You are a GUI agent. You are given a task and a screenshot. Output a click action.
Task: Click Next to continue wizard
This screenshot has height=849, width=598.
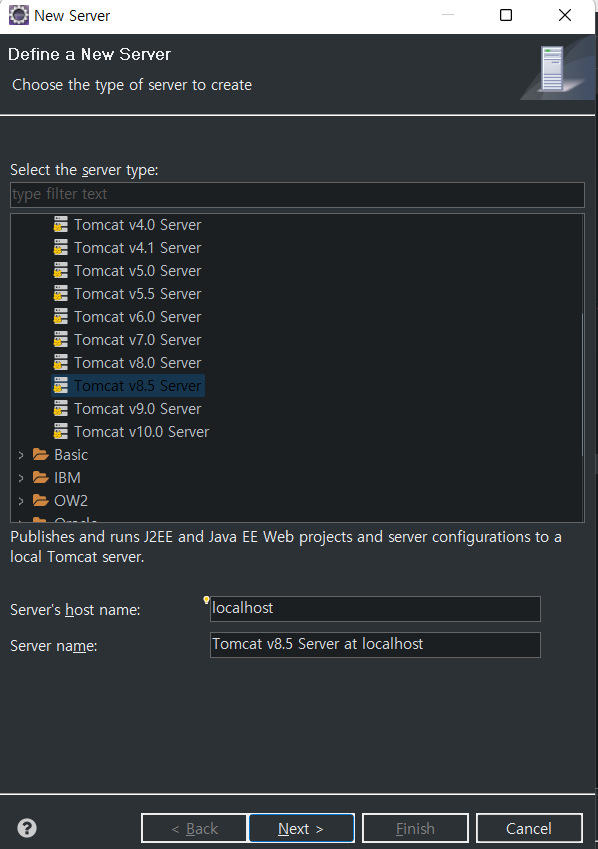tap(301, 828)
